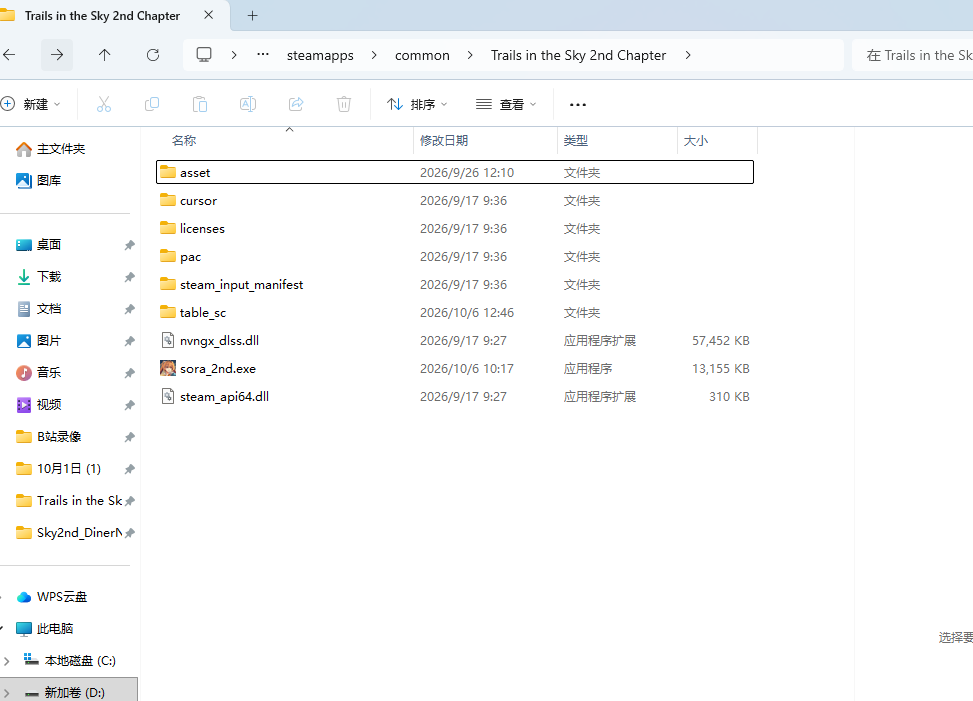Open the see-more ellipsis menu in toolbar

(x=578, y=104)
